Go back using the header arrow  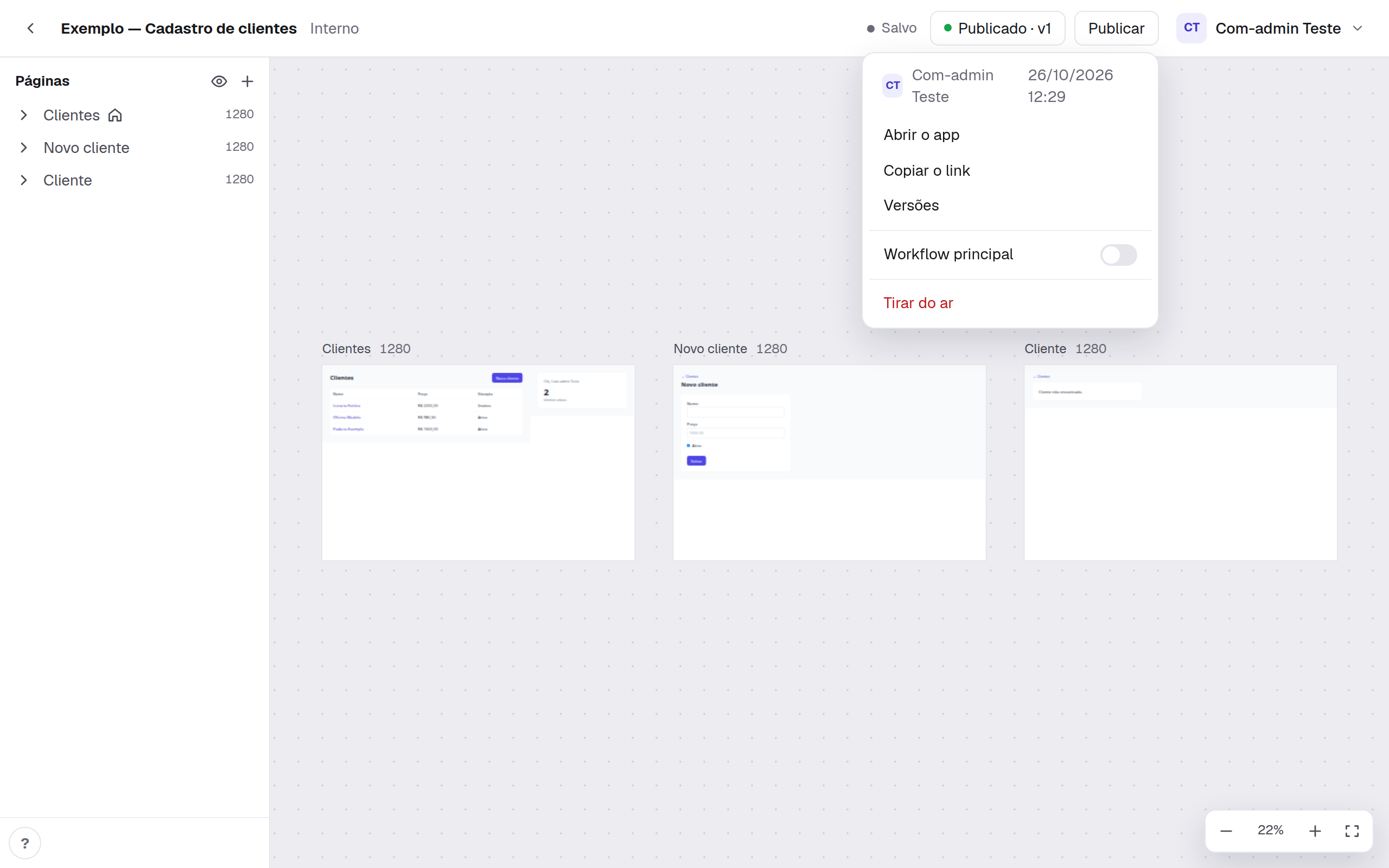coord(30,28)
